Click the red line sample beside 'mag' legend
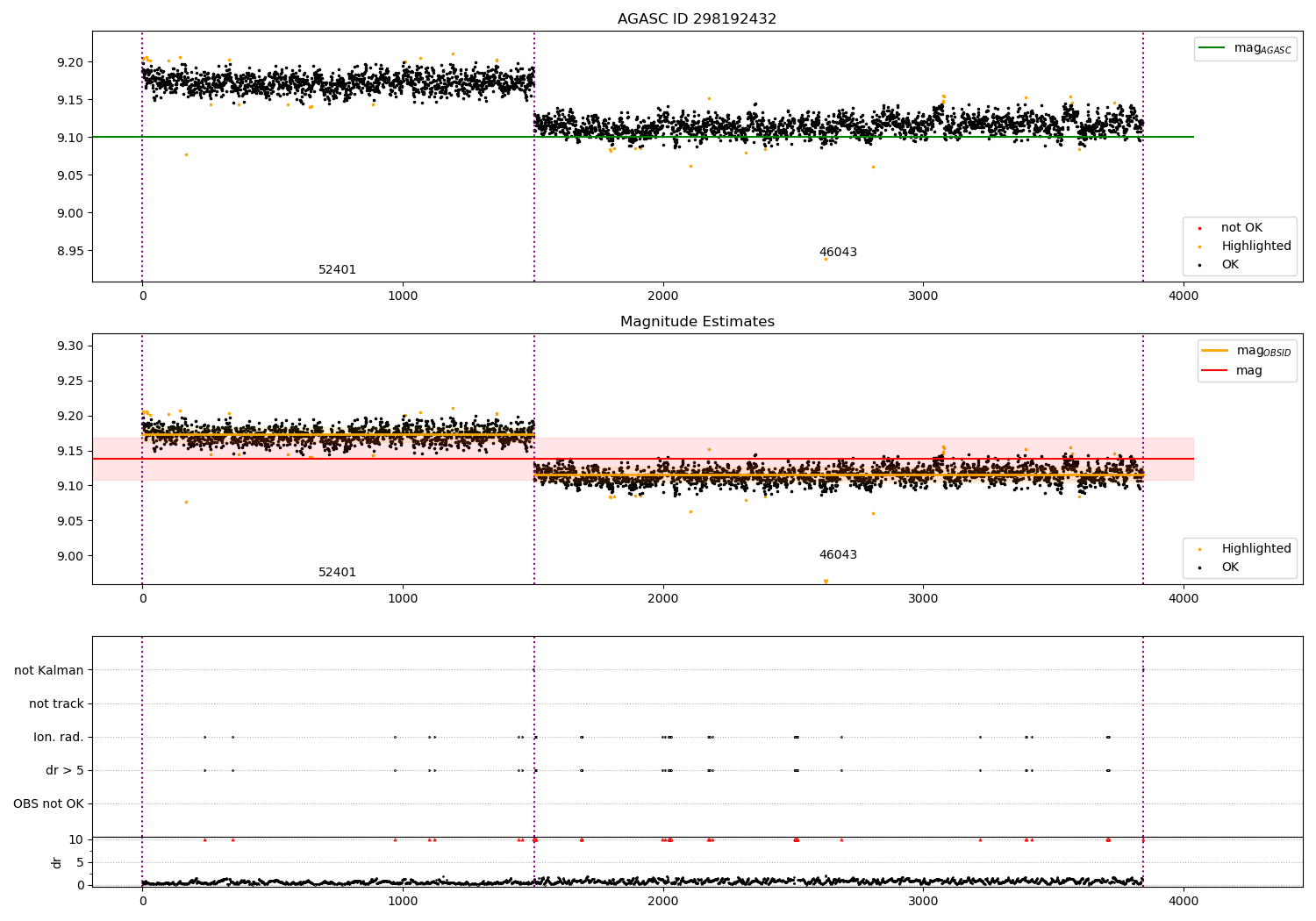 click(x=1214, y=371)
